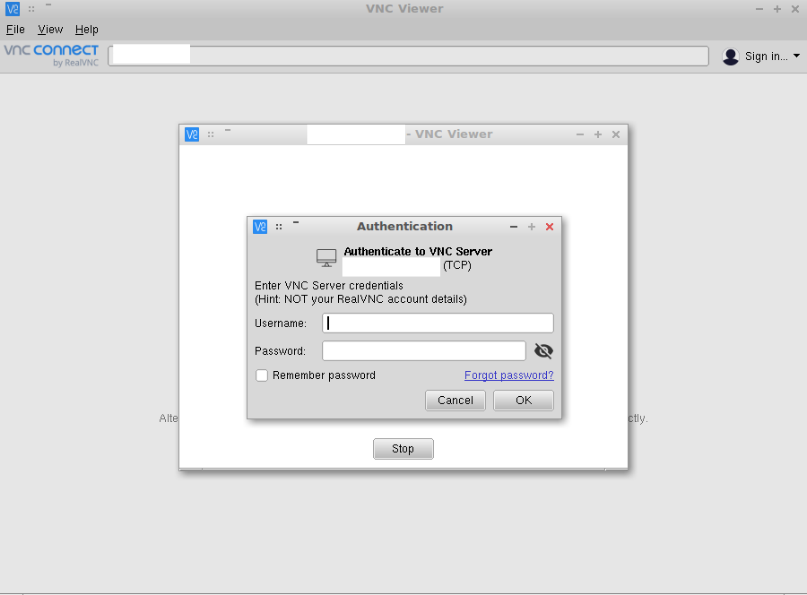Focus the Password input field
Image resolution: width=807 pixels, height=595 pixels.
[x=424, y=351]
